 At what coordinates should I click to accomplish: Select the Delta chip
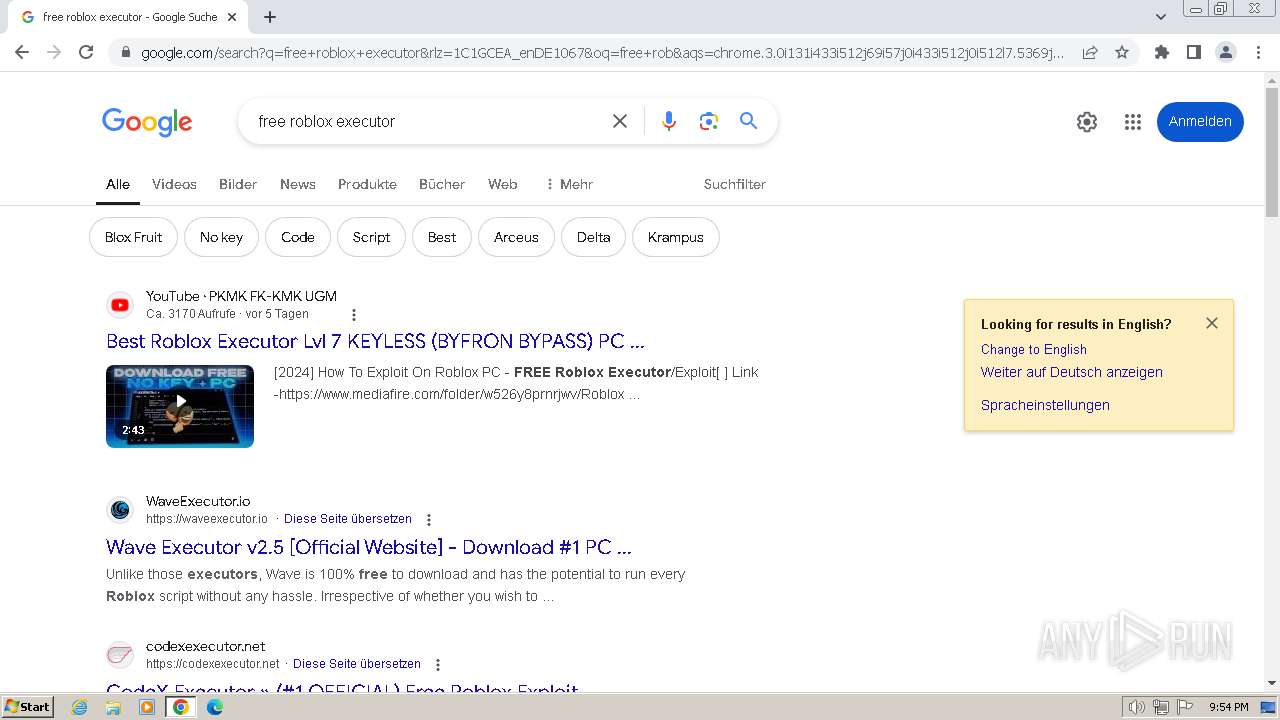pos(593,237)
